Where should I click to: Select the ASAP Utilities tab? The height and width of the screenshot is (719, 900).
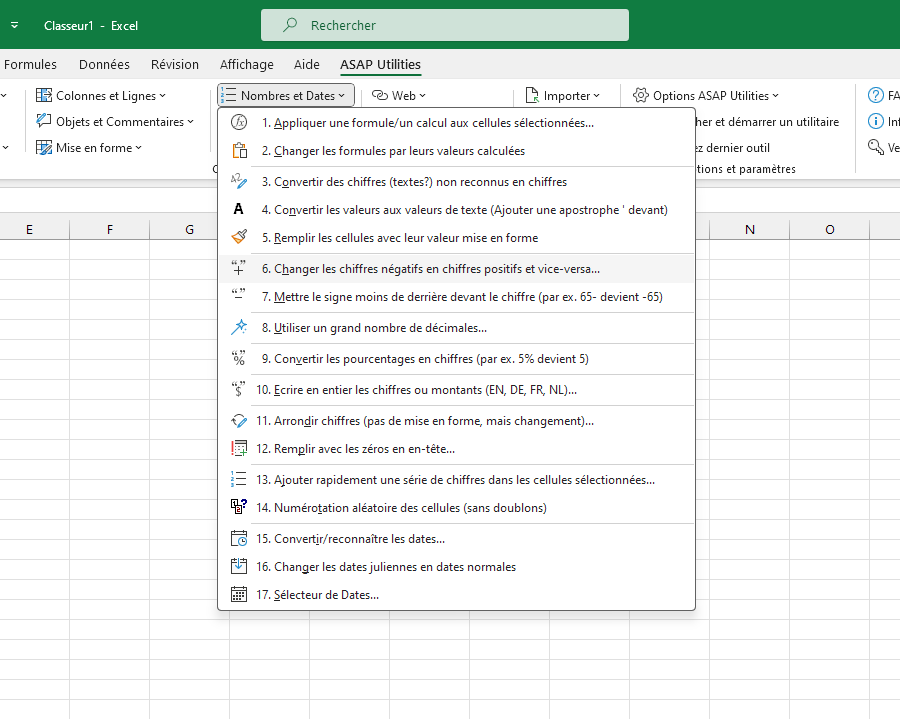[381, 64]
